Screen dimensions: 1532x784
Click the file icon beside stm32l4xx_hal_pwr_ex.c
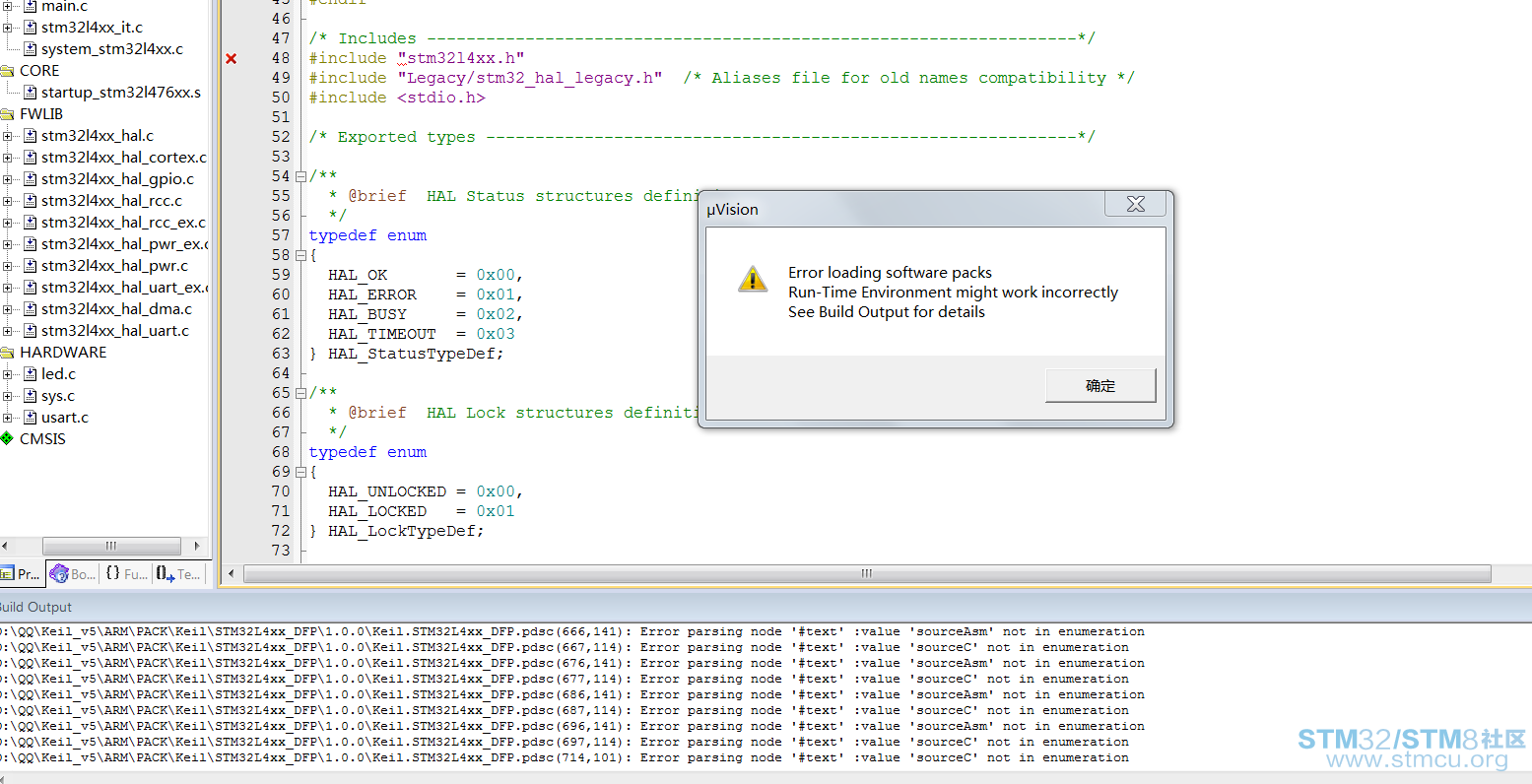31,244
